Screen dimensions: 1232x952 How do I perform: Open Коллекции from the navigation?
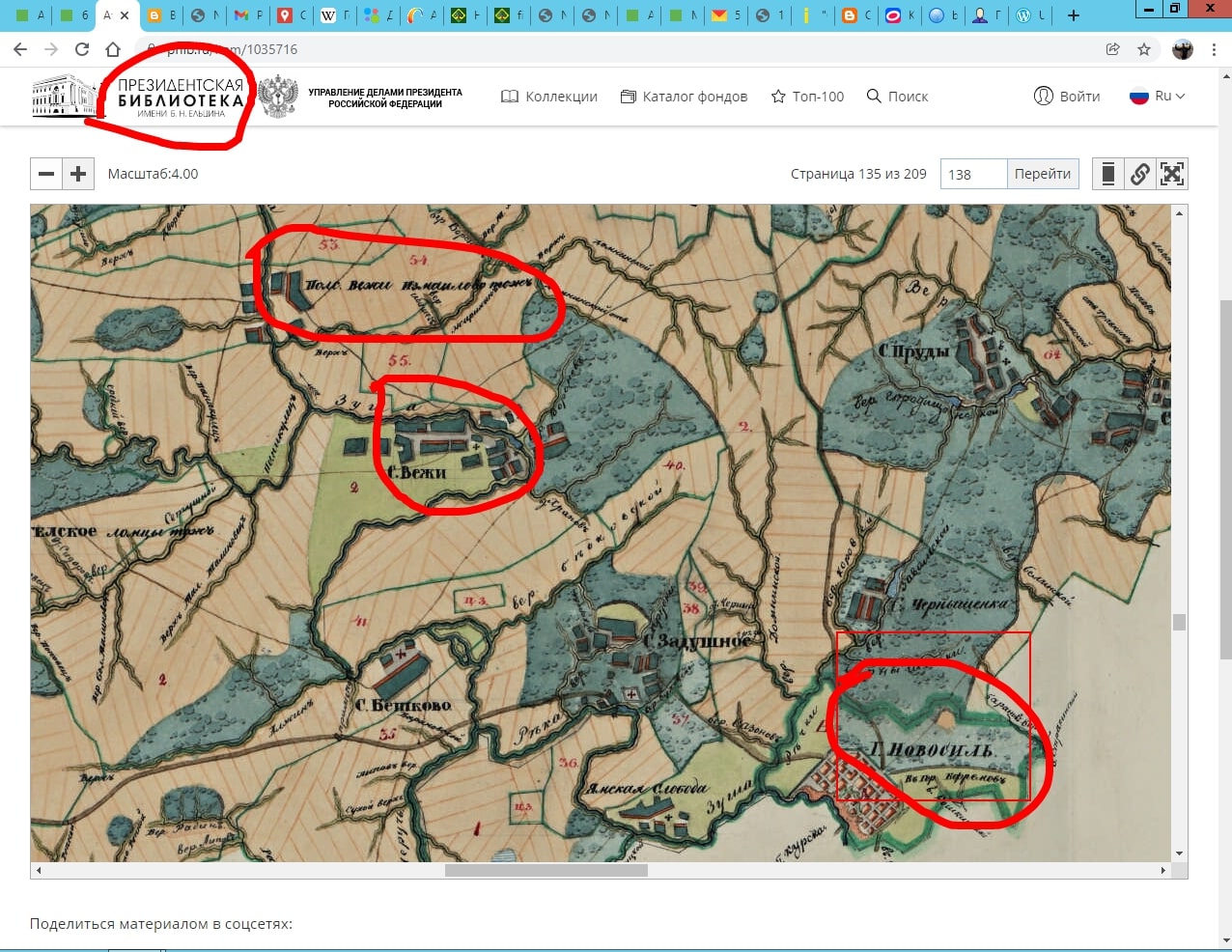coord(549,97)
